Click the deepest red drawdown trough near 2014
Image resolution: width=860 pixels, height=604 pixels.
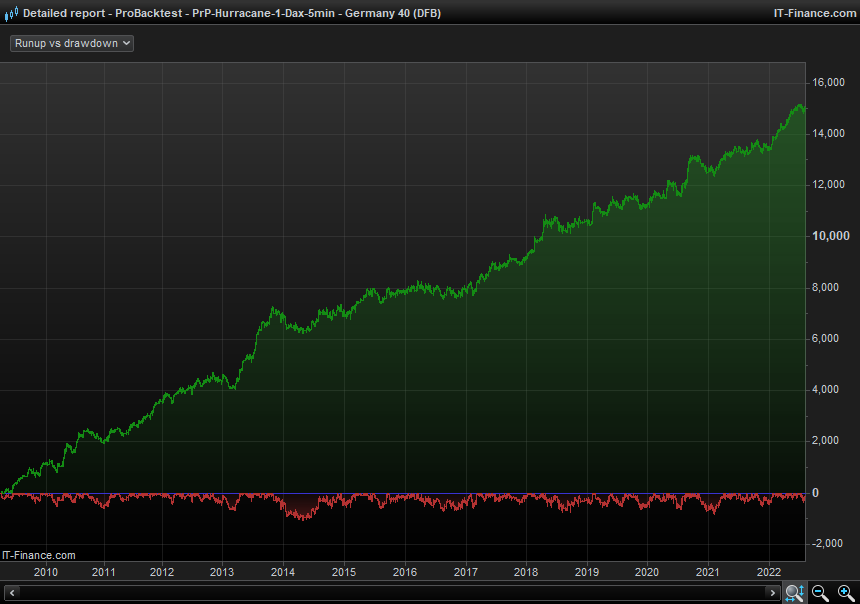(298, 517)
